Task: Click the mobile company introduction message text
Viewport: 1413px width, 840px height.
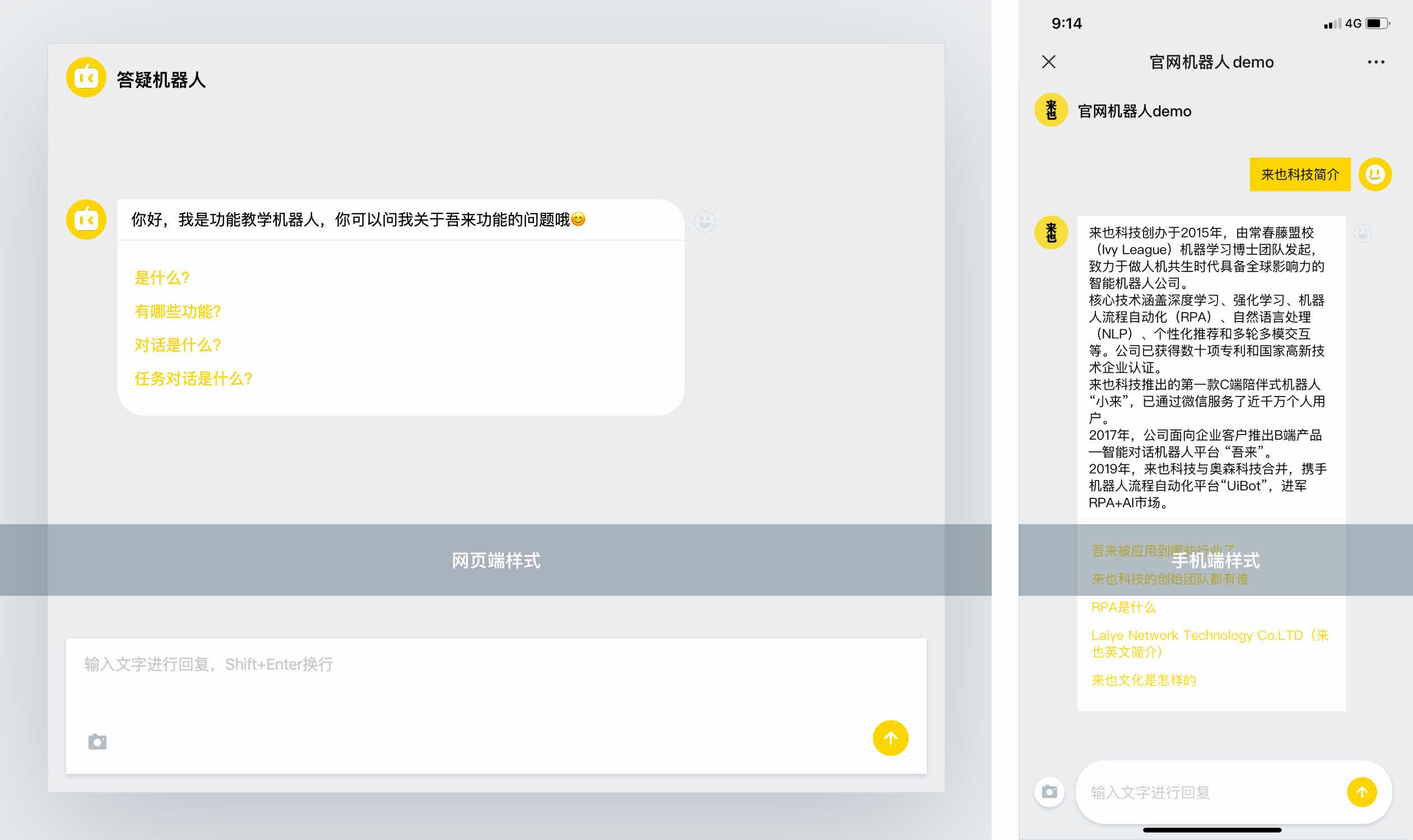Action: point(1207,367)
